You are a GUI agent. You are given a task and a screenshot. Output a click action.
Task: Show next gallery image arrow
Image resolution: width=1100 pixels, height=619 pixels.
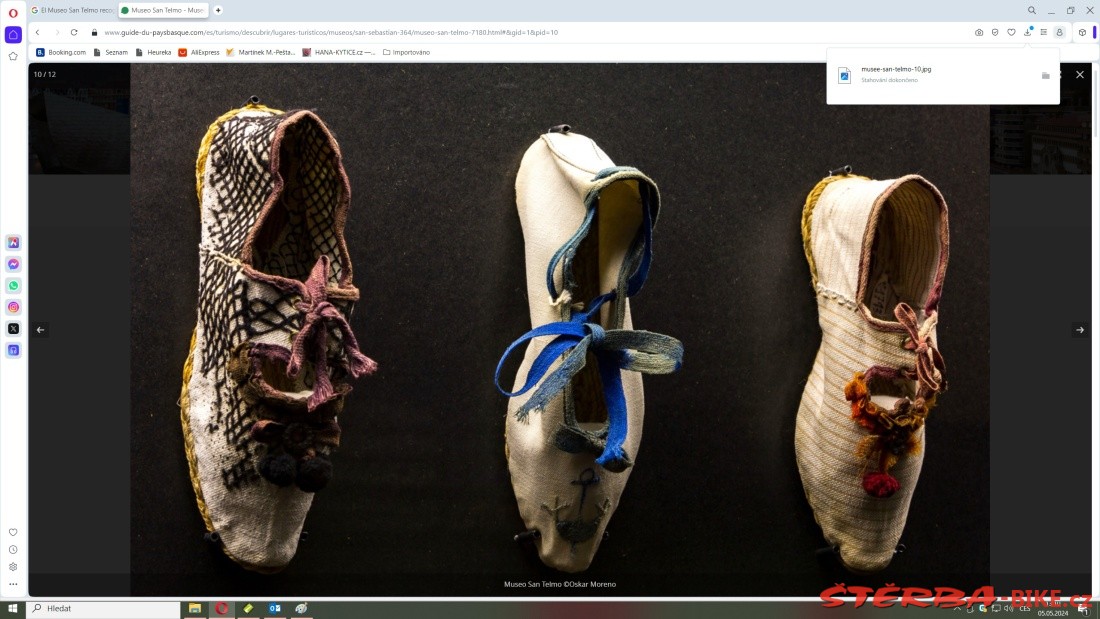[1080, 330]
